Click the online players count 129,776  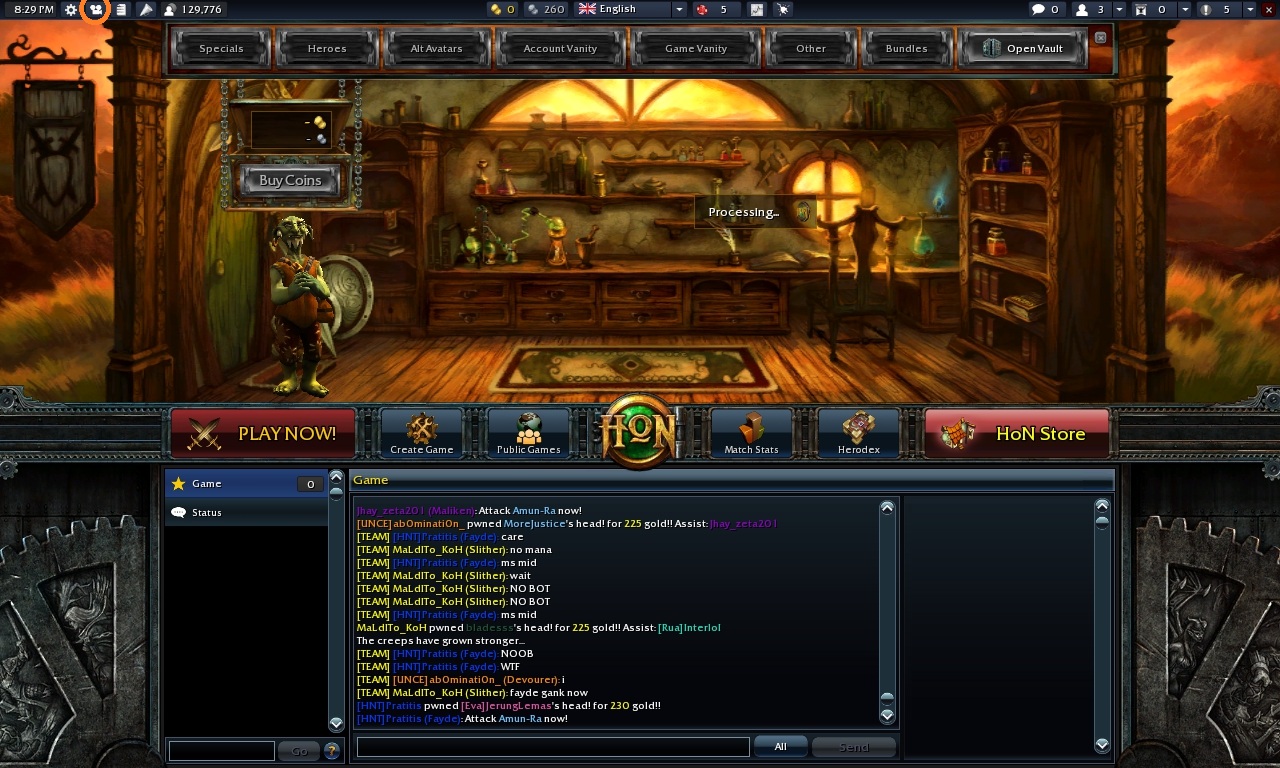tap(194, 9)
